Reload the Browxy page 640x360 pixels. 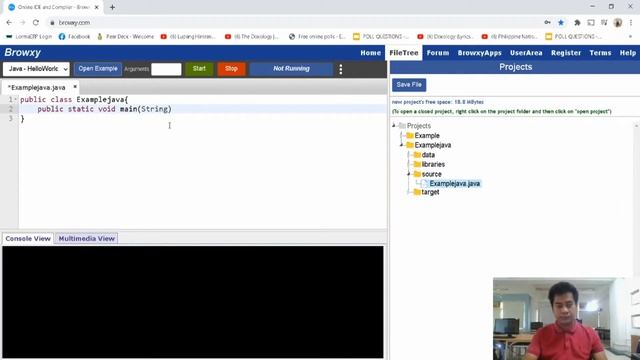(36, 23)
